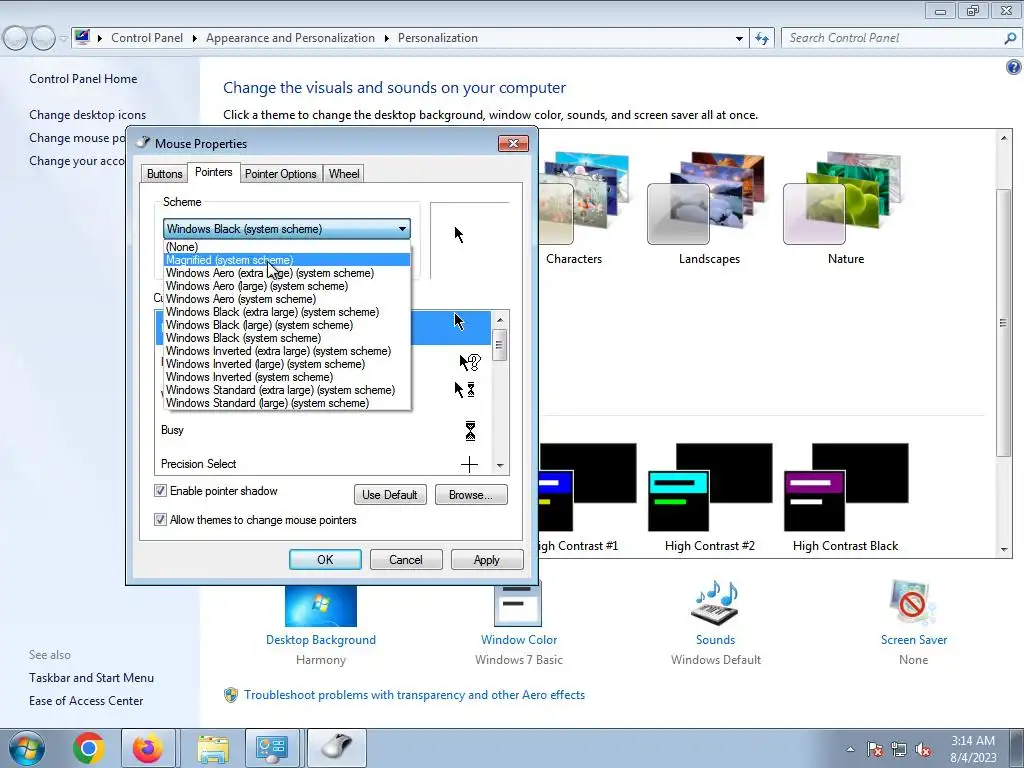Screen dimensions: 1024x768
Task: Open Control Panel Home link
Action: coord(83,79)
